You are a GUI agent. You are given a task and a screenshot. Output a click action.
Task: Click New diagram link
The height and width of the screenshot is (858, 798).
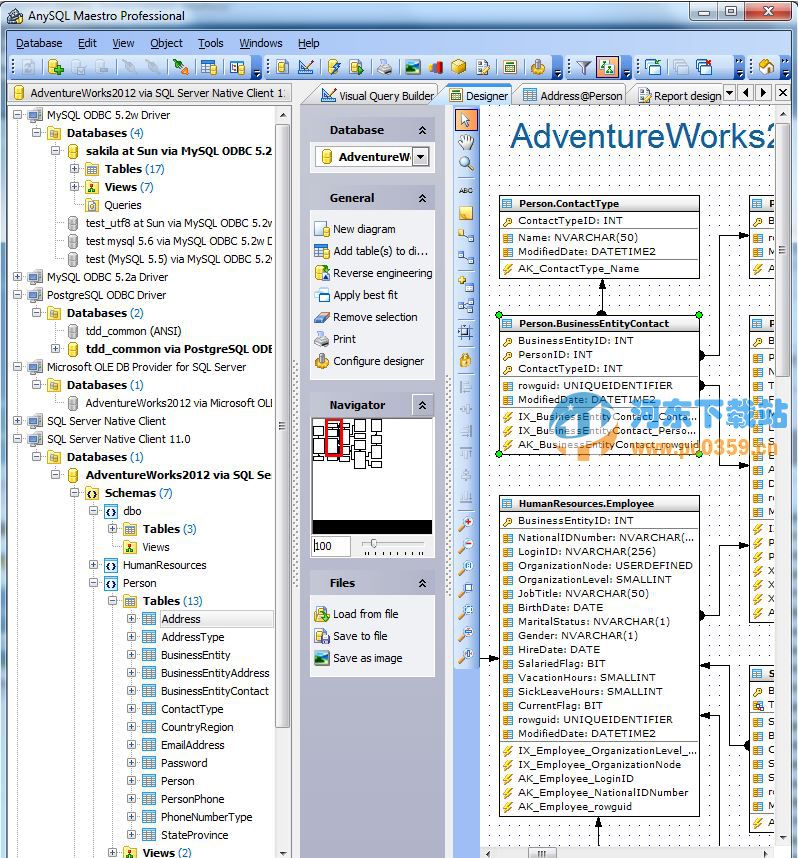tap(364, 229)
